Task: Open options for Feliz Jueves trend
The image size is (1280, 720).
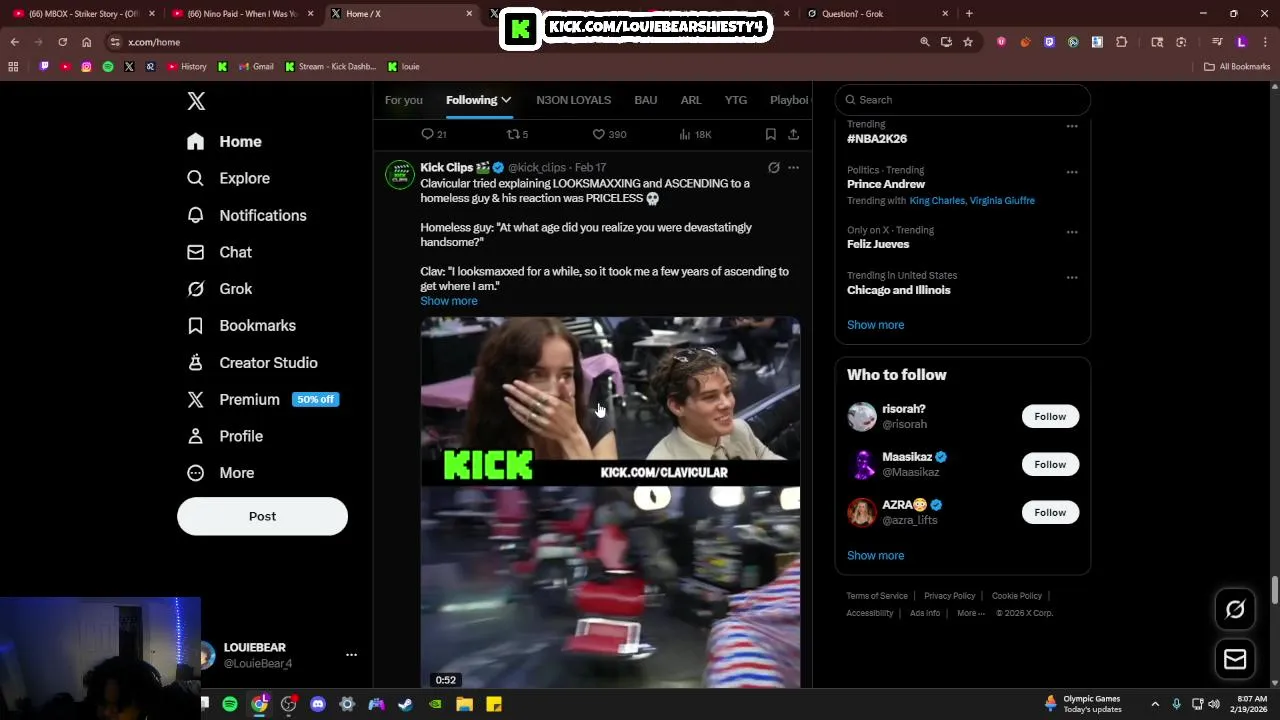Action: point(1072,232)
